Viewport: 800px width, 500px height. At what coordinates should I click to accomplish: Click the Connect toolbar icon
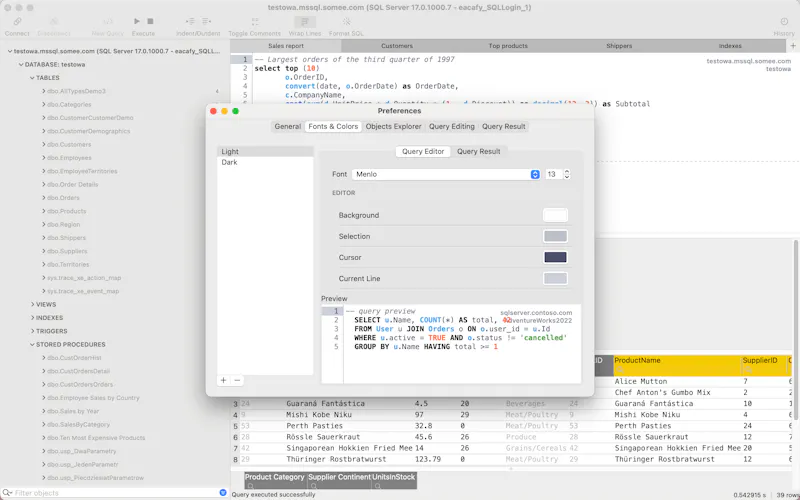pyautogui.click(x=17, y=21)
